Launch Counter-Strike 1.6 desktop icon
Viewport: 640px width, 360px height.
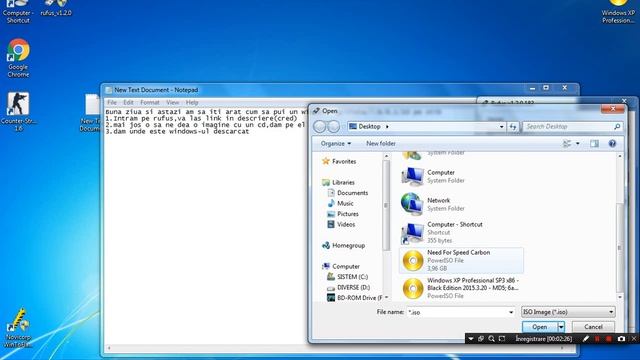(18, 111)
